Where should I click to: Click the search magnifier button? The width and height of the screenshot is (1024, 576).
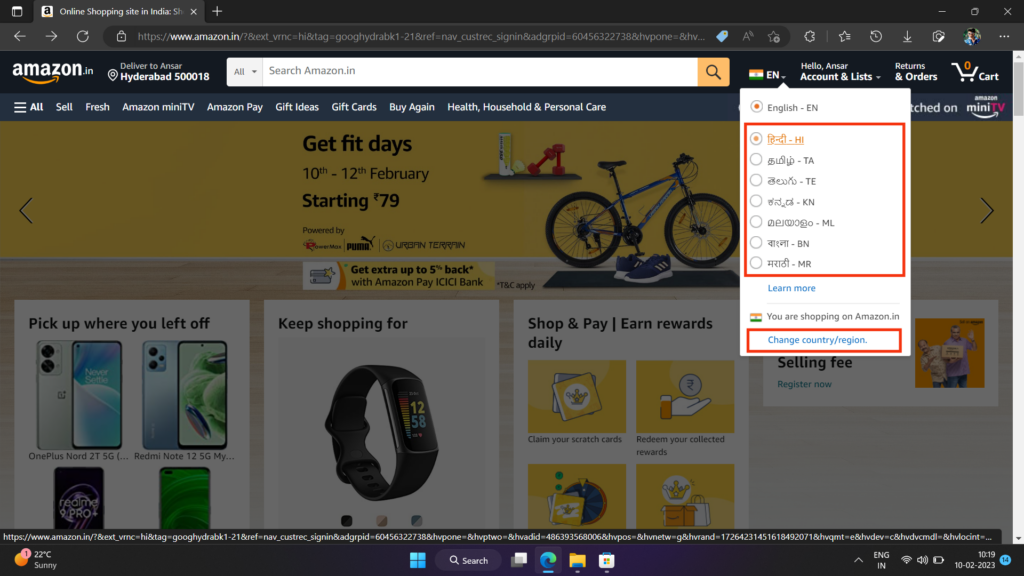point(713,71)
